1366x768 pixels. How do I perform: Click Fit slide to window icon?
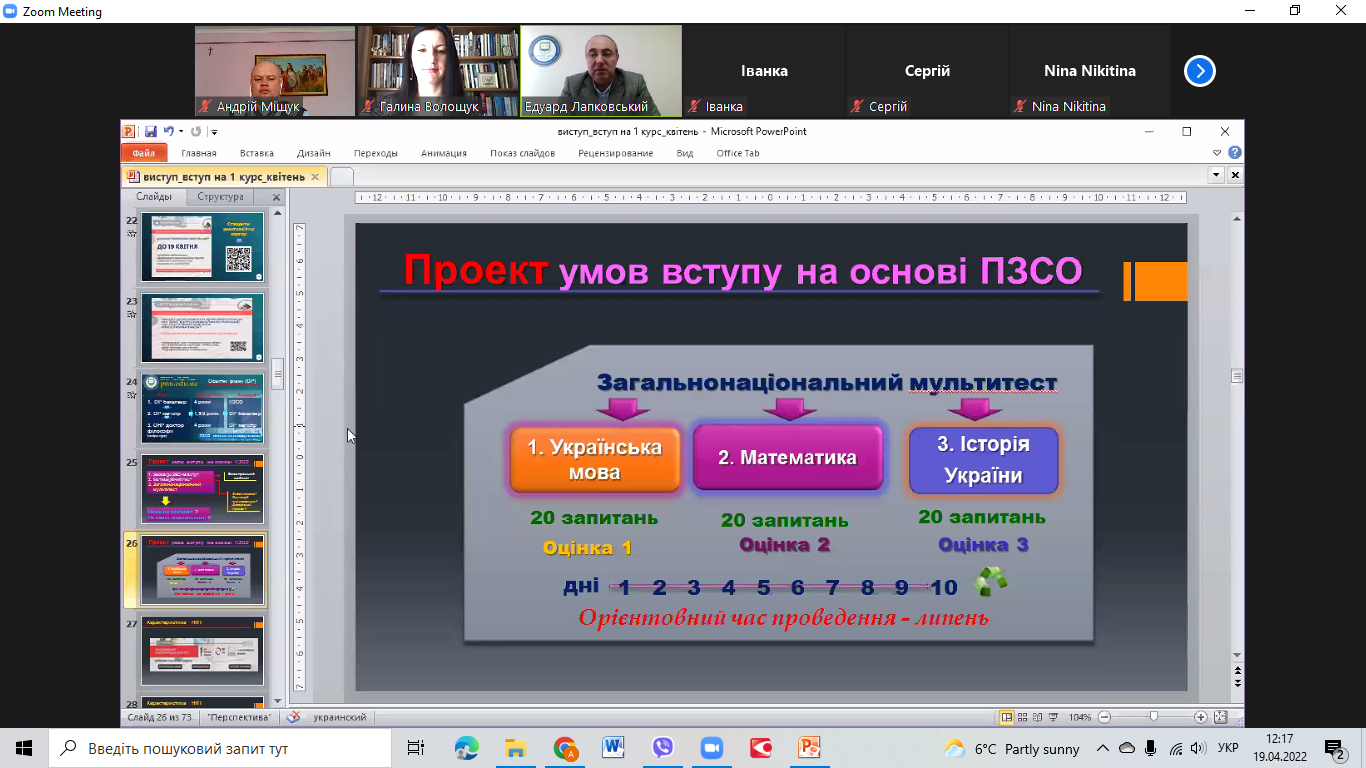(1220, 717)
